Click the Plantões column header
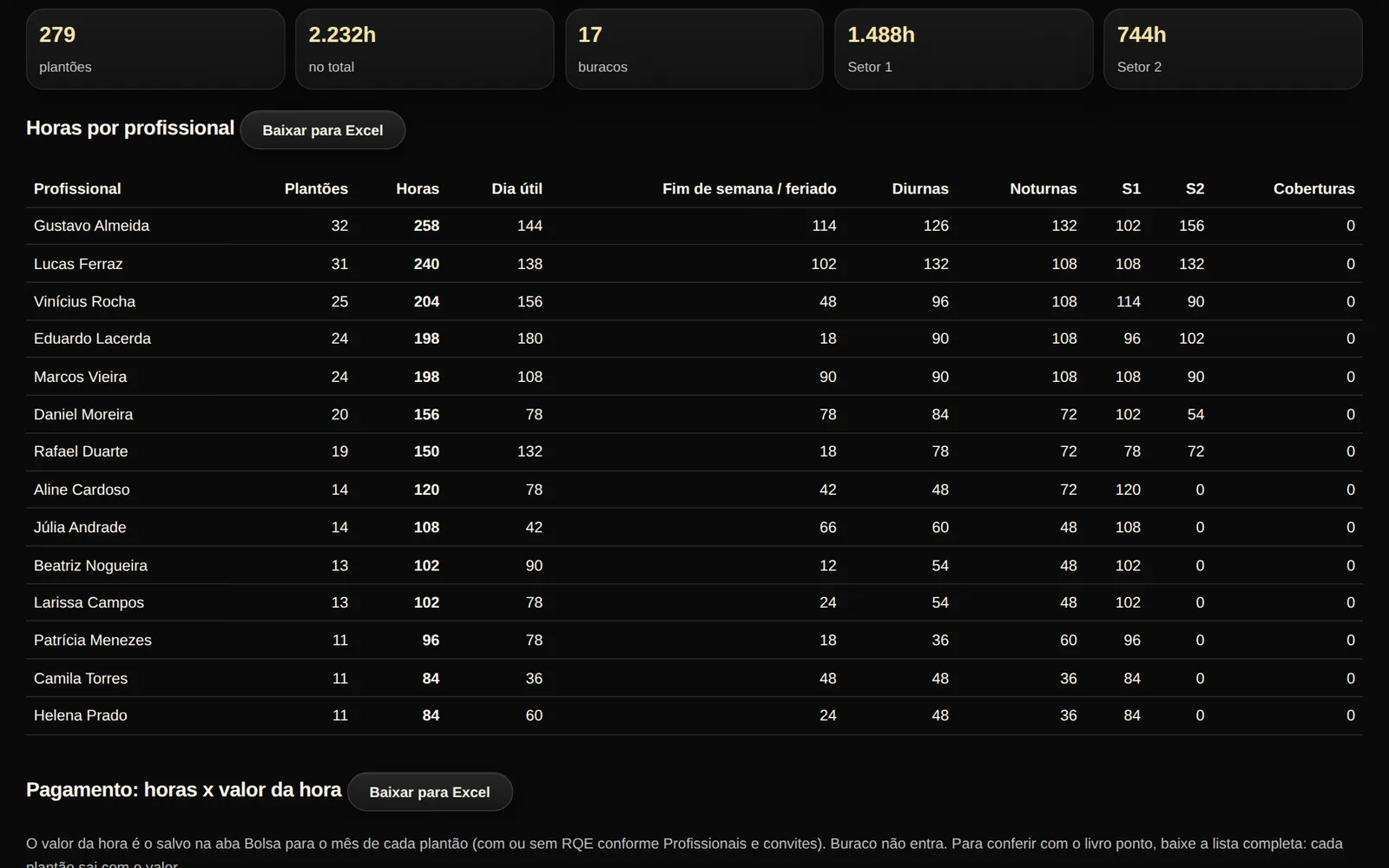1389x868 pixels. coord(316,188)
